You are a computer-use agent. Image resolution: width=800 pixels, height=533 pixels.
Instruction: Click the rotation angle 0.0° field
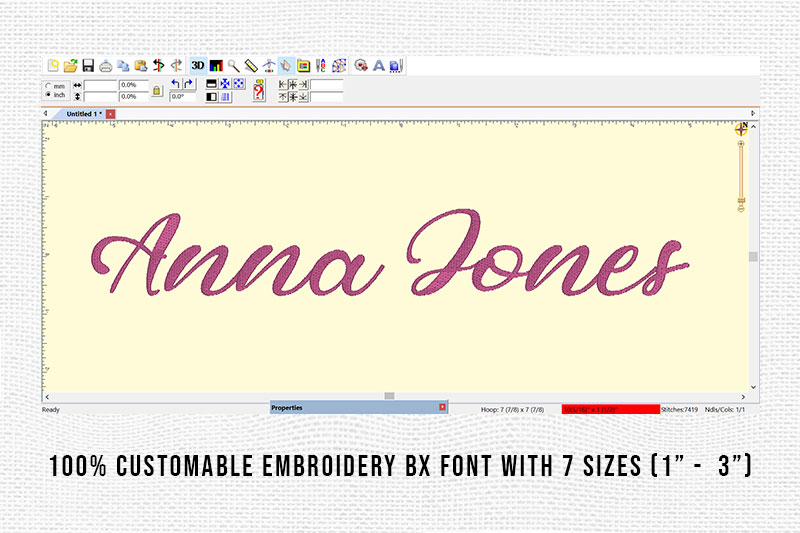[183, 96]
